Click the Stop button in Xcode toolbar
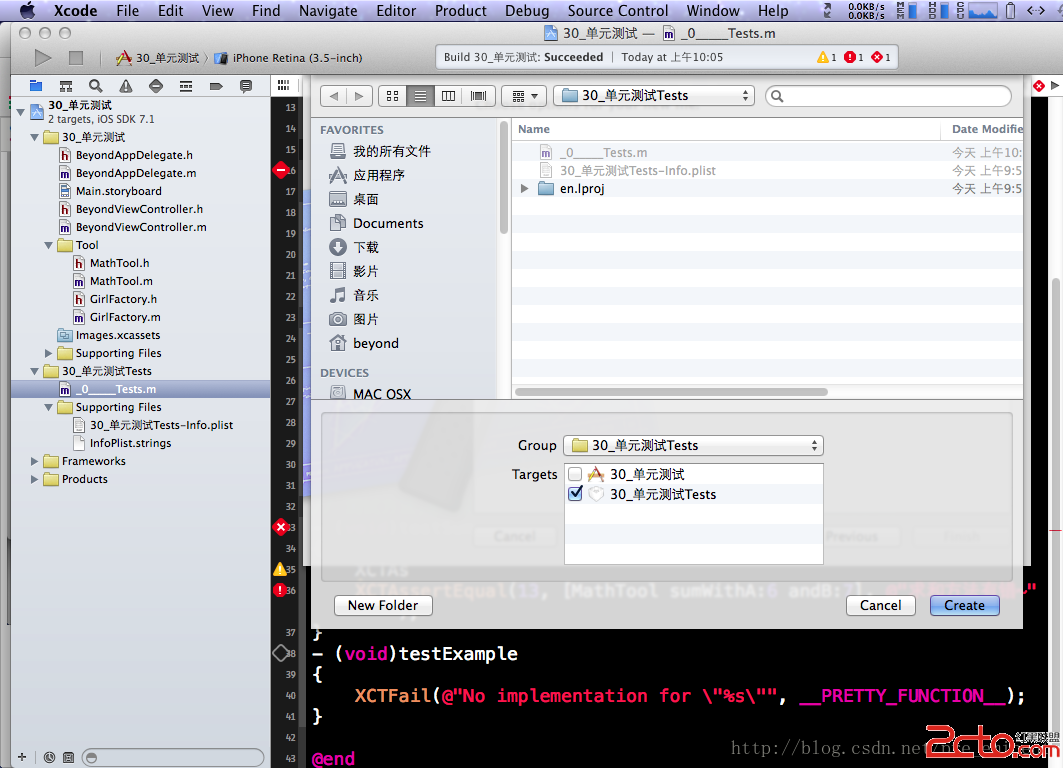The width and height of the screenshot is (1063, 768). point(76,58)
